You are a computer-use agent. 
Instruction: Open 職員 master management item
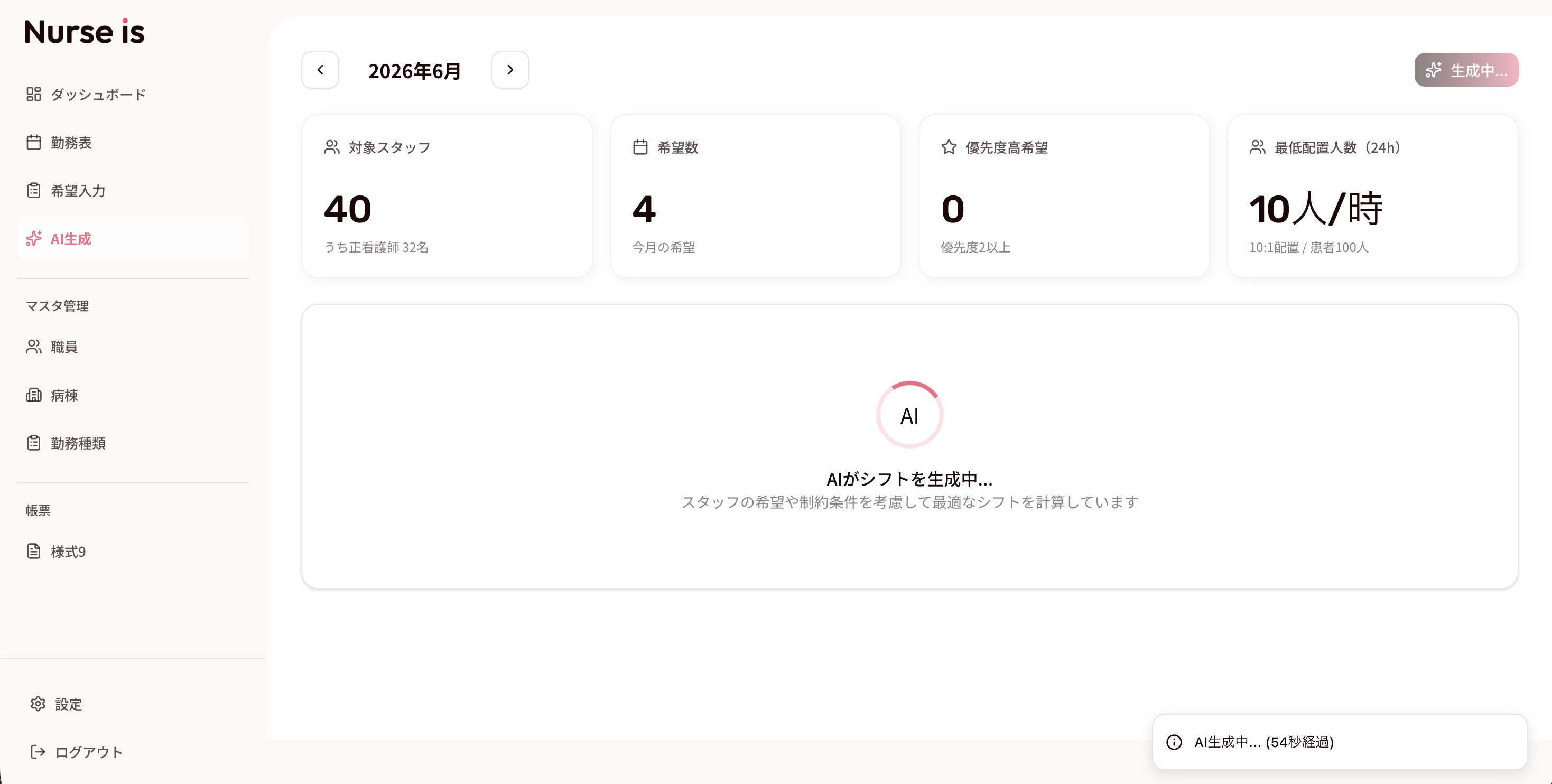[133, 347]
